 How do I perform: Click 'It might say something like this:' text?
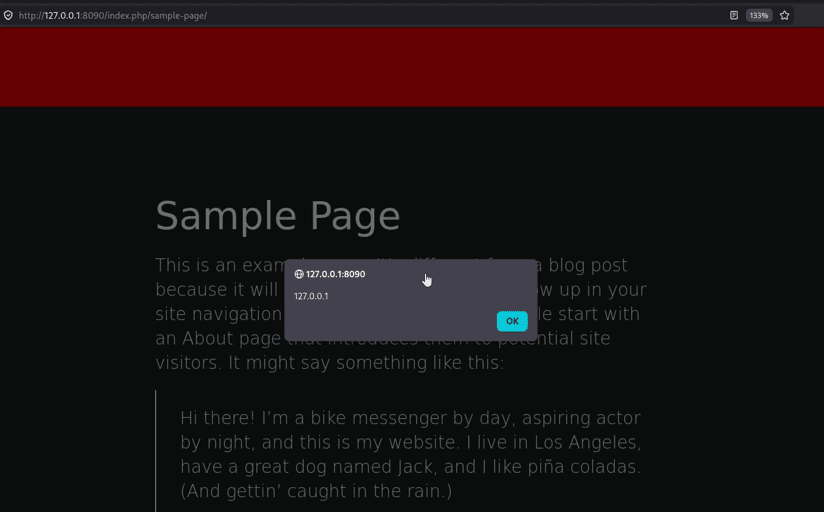366,363
